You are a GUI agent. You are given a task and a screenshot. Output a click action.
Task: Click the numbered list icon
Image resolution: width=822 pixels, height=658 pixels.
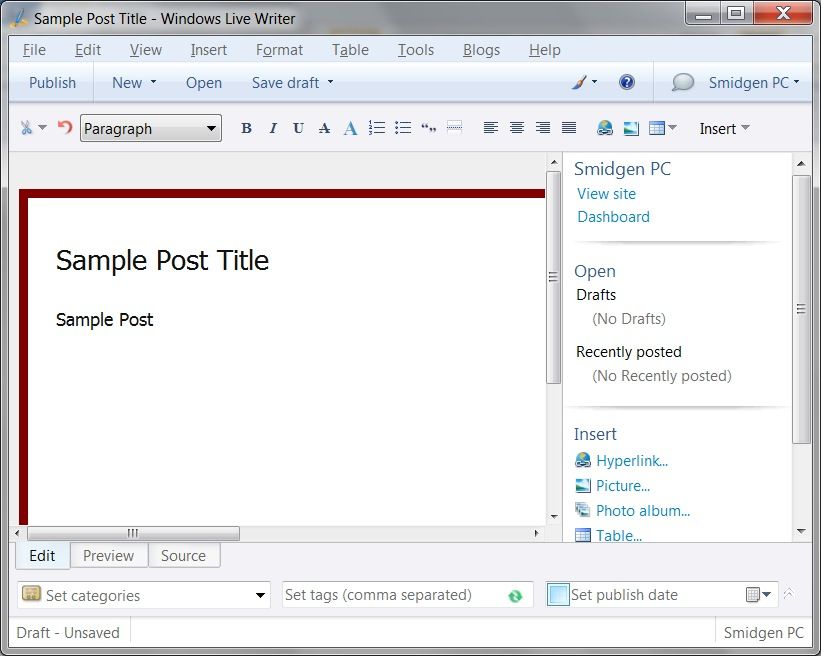click(377, 128)
